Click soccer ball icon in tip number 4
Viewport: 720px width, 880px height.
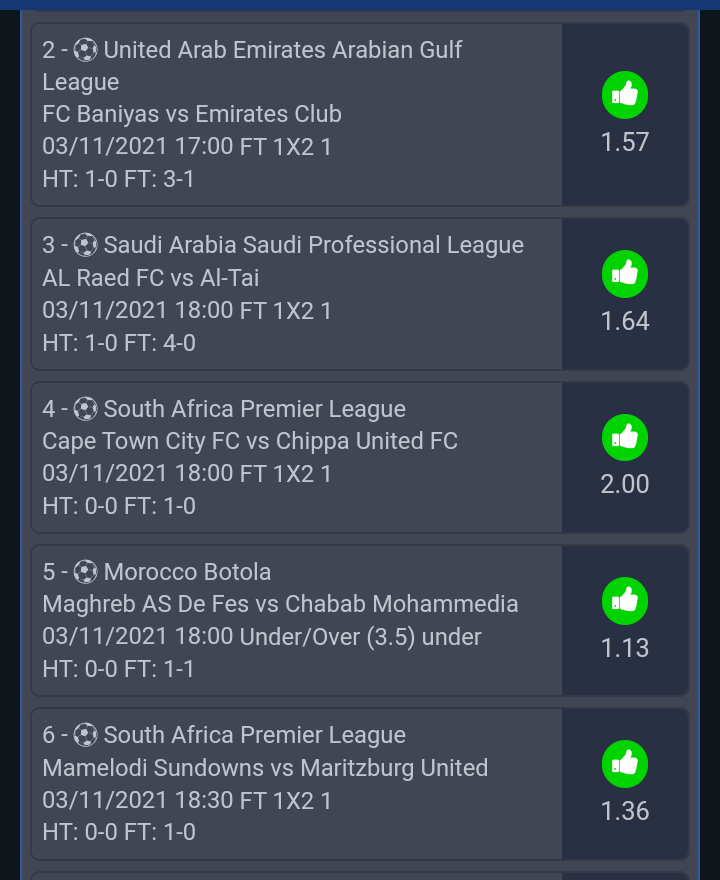click(86, 408)
